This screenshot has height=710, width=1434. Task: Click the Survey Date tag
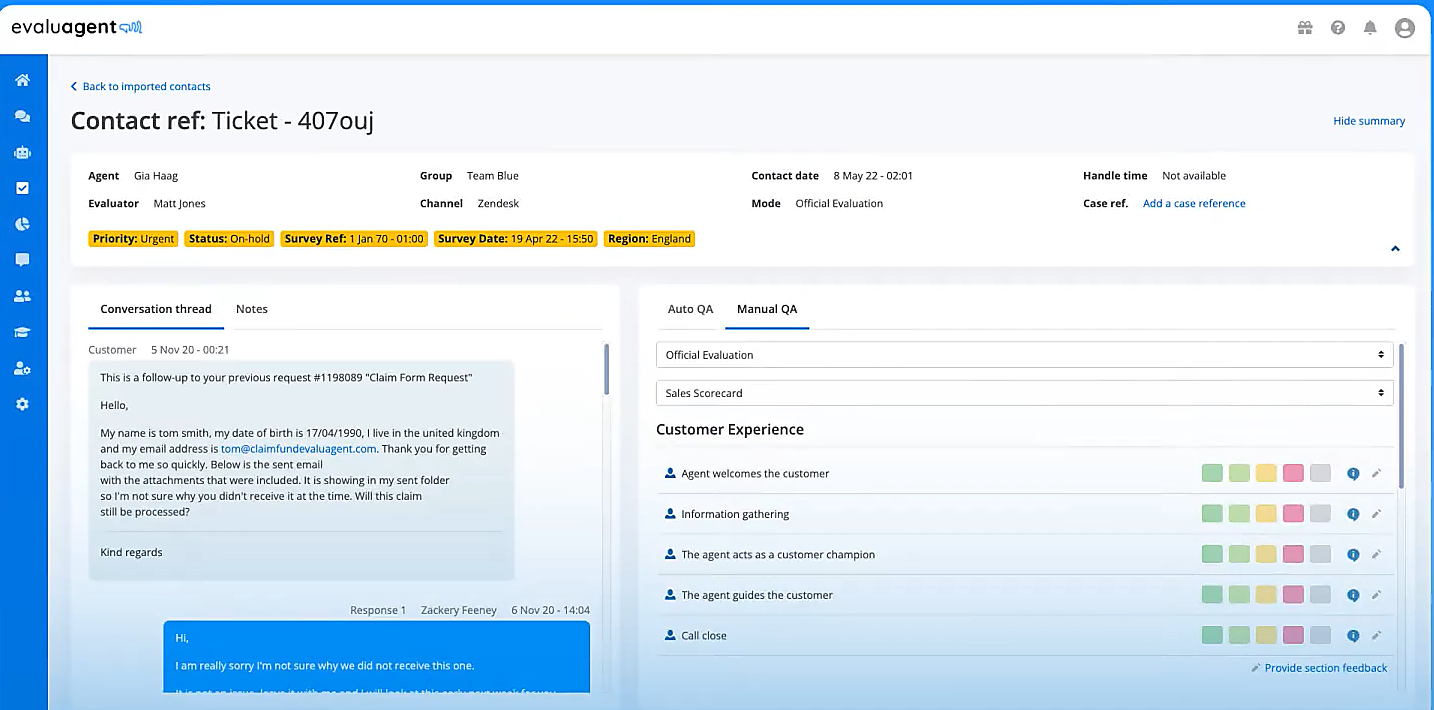[x=516, y=239]
